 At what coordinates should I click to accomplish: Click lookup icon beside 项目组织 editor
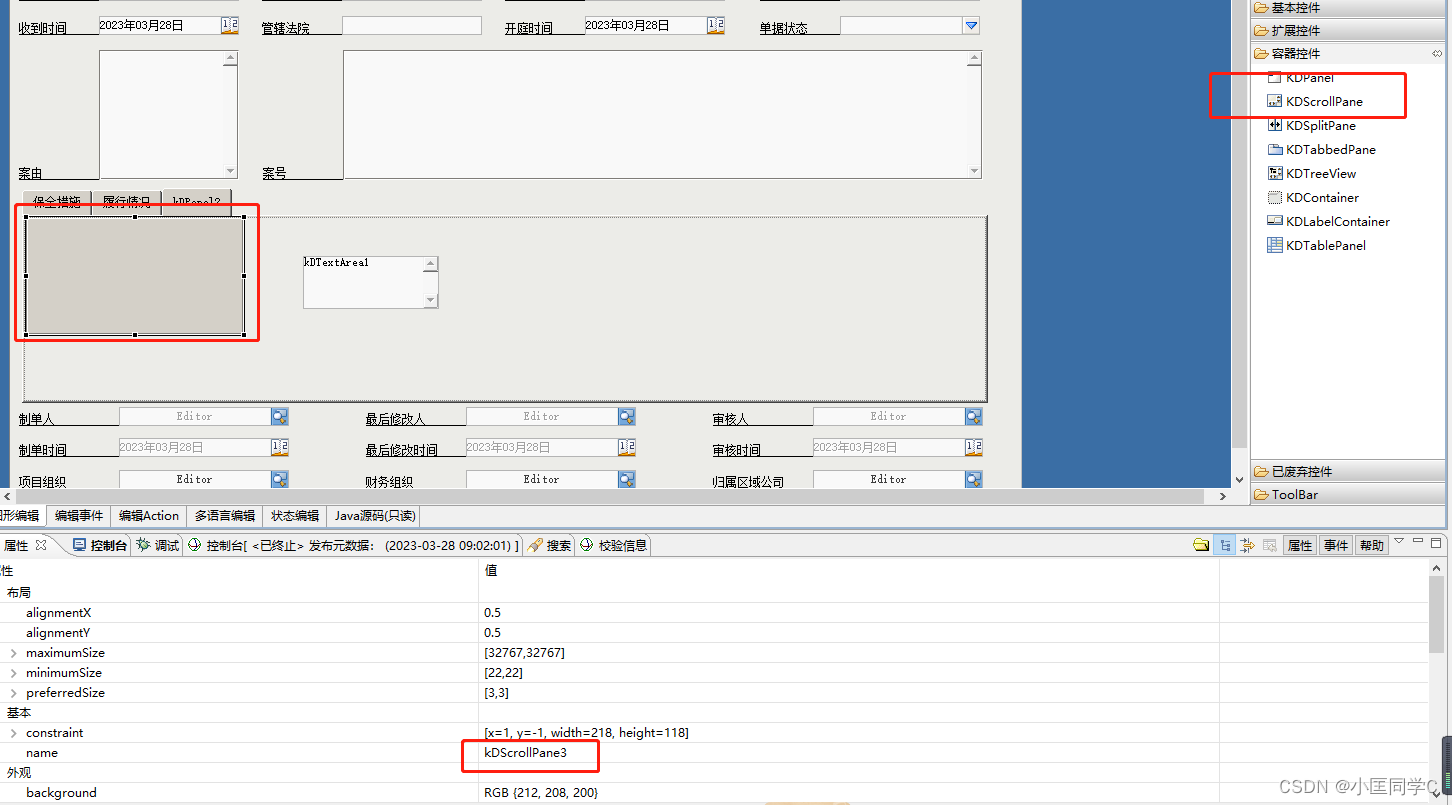point(279,479)
